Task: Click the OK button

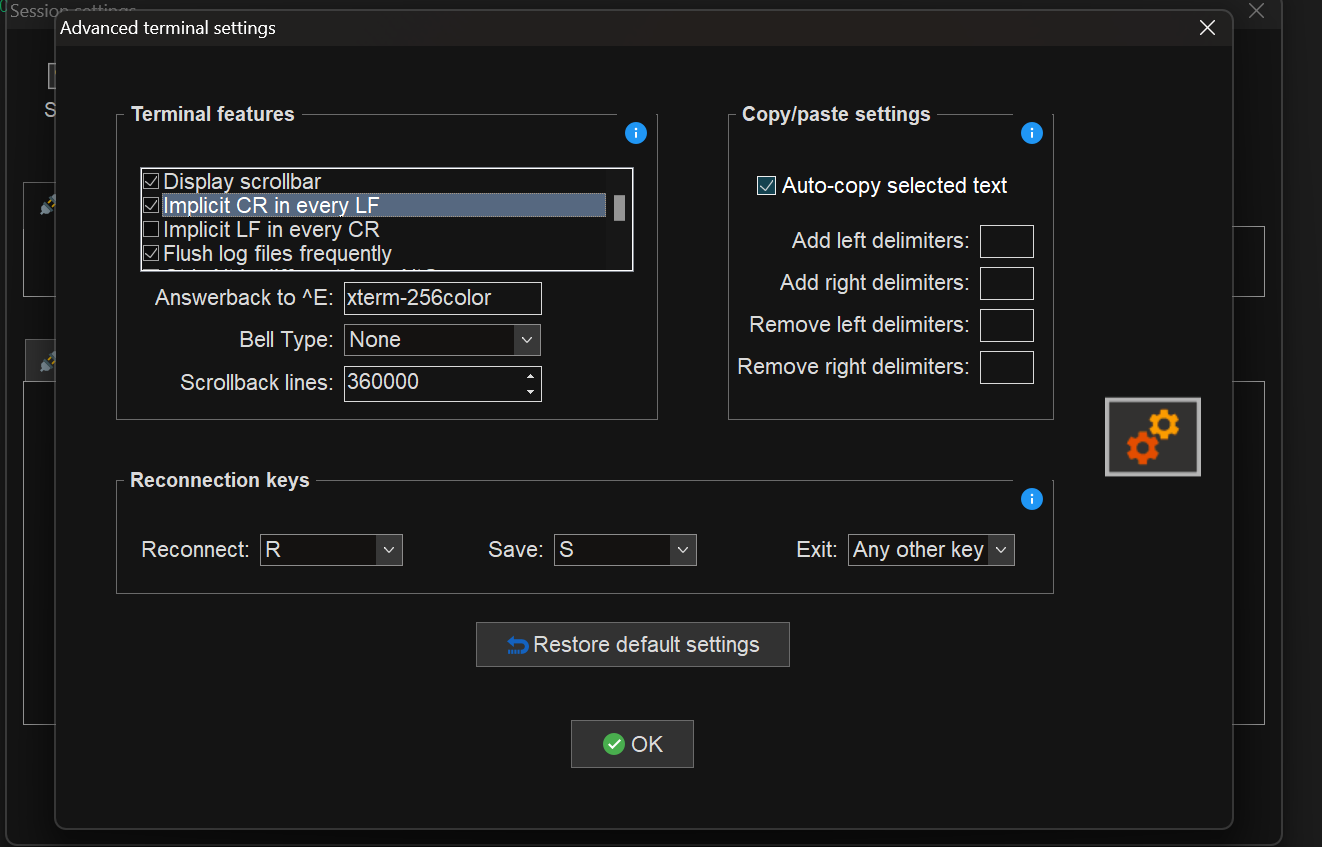Action: coord(632,744)
